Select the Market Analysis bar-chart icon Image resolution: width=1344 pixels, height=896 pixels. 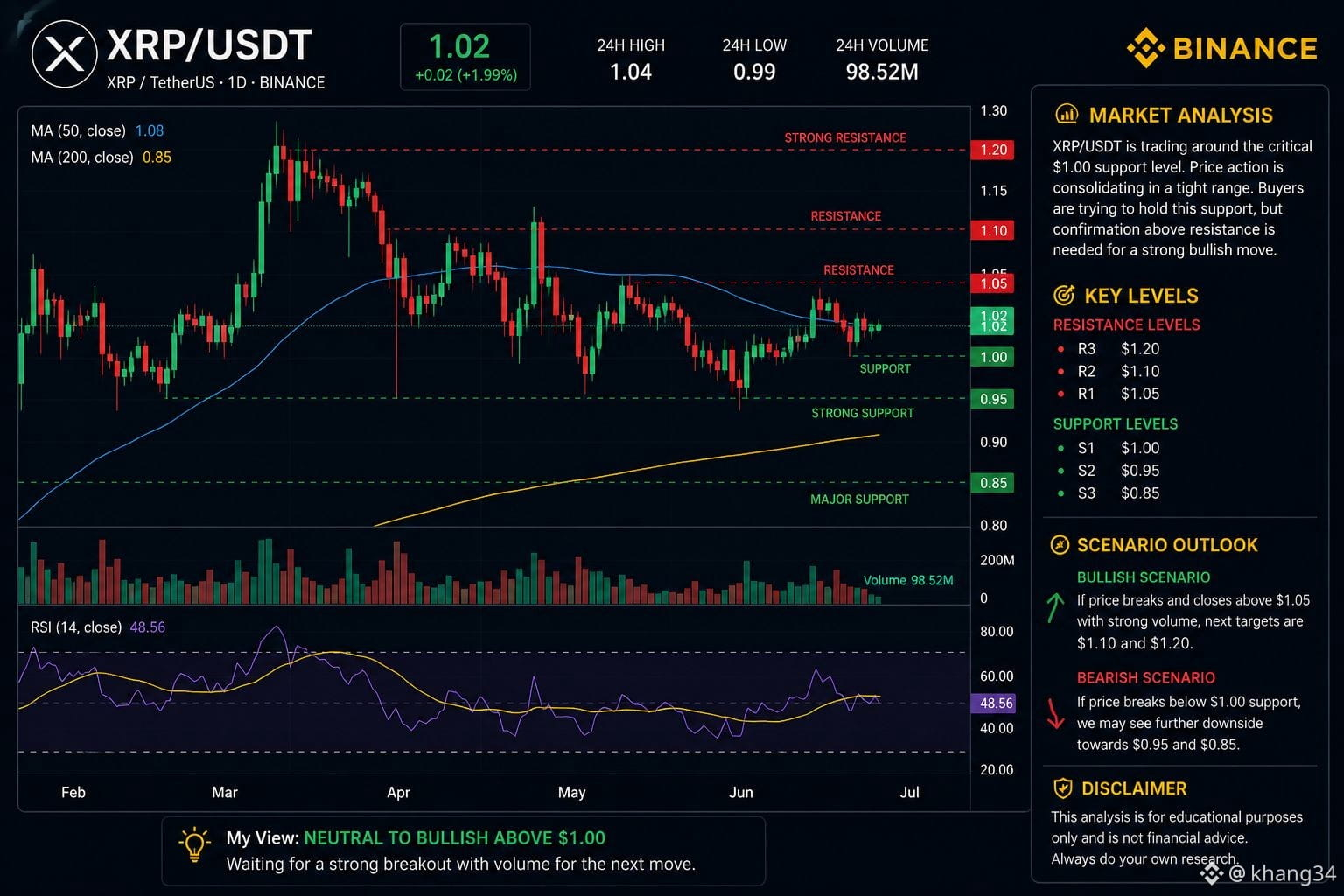click(1067, 115)
